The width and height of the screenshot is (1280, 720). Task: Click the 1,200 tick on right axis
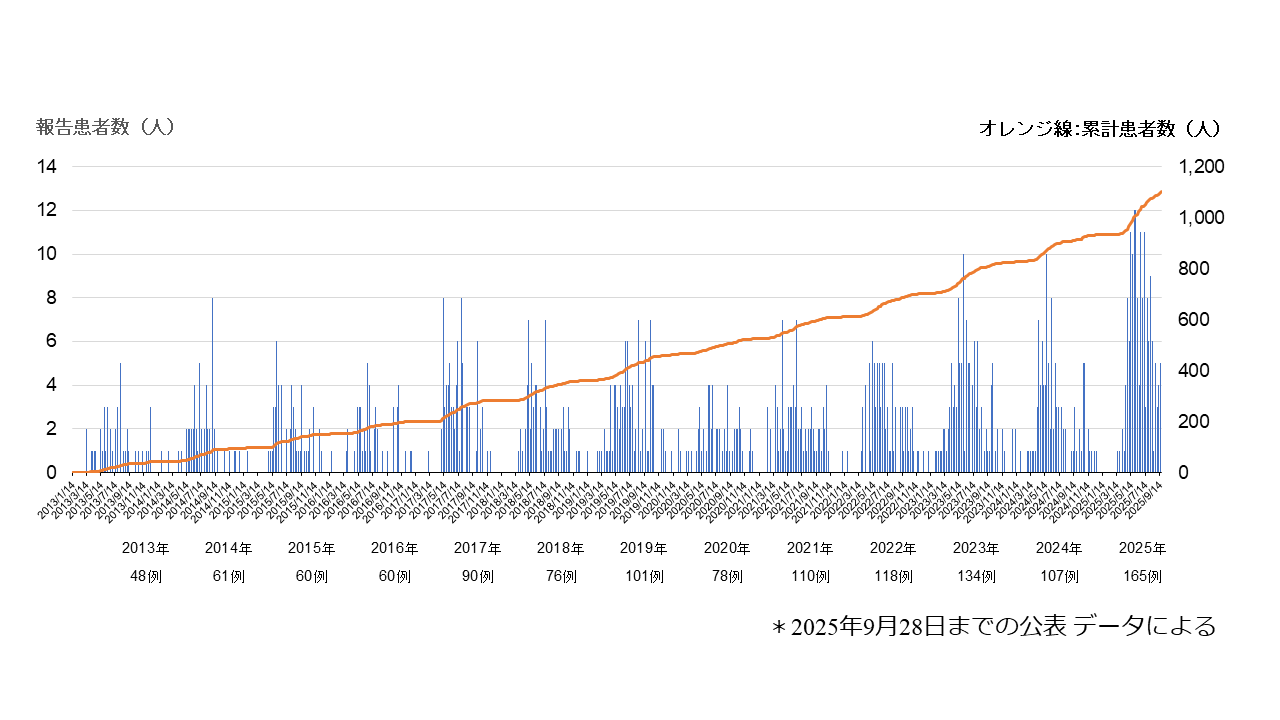point(1201,167)
